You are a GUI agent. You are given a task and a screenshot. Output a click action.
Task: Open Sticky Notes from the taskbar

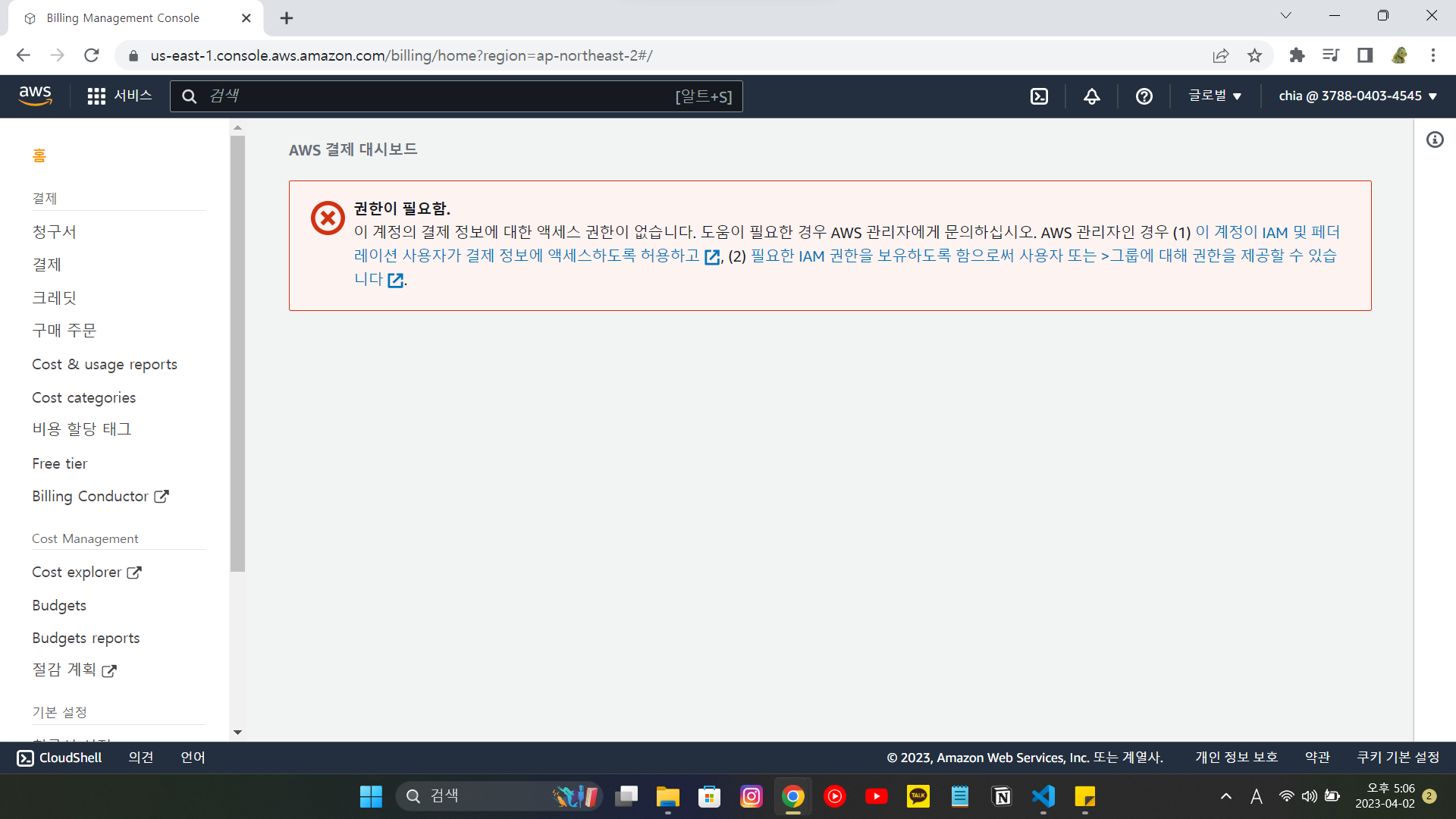coord(1085,796)
